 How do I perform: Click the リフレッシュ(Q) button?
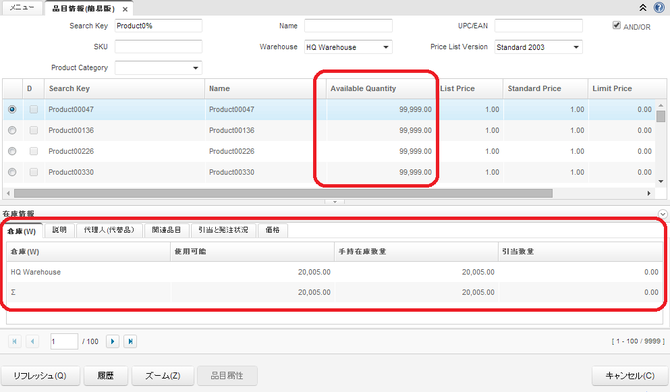point(40,376)
